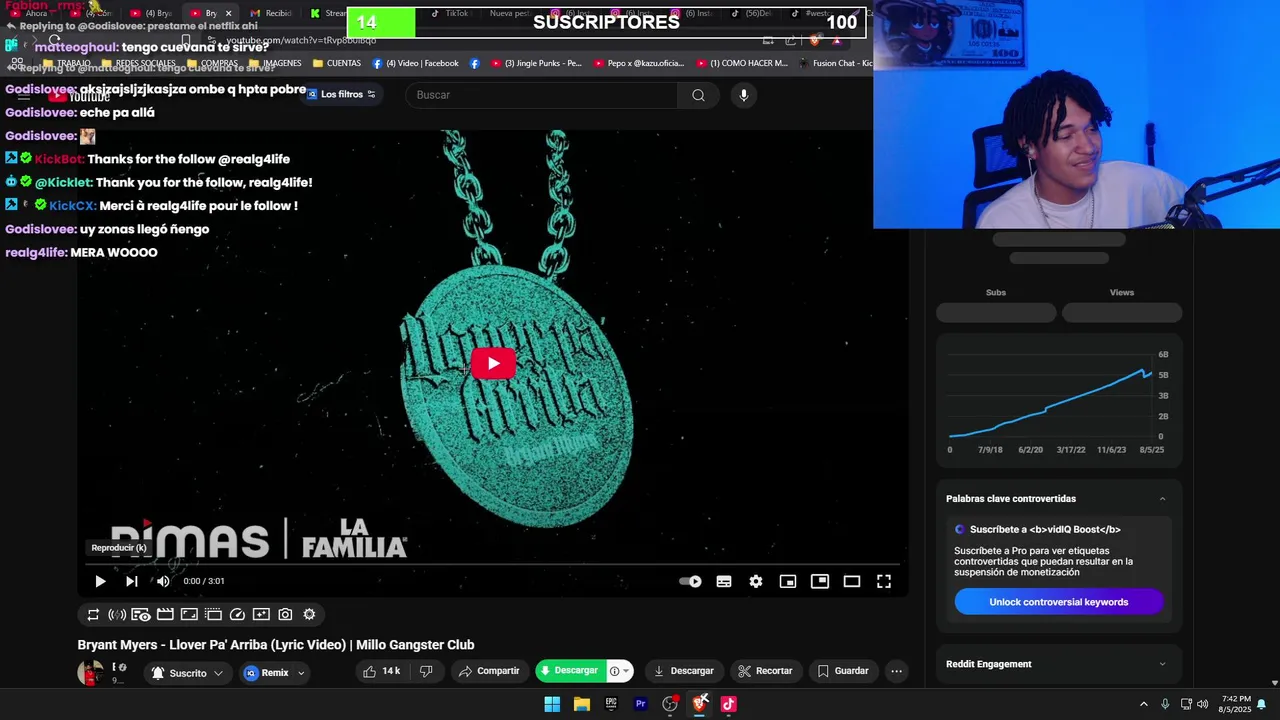Viewport: 1280px width, 720px height.
Task: Open the Windows Start menu
Action: coord(552,704)
